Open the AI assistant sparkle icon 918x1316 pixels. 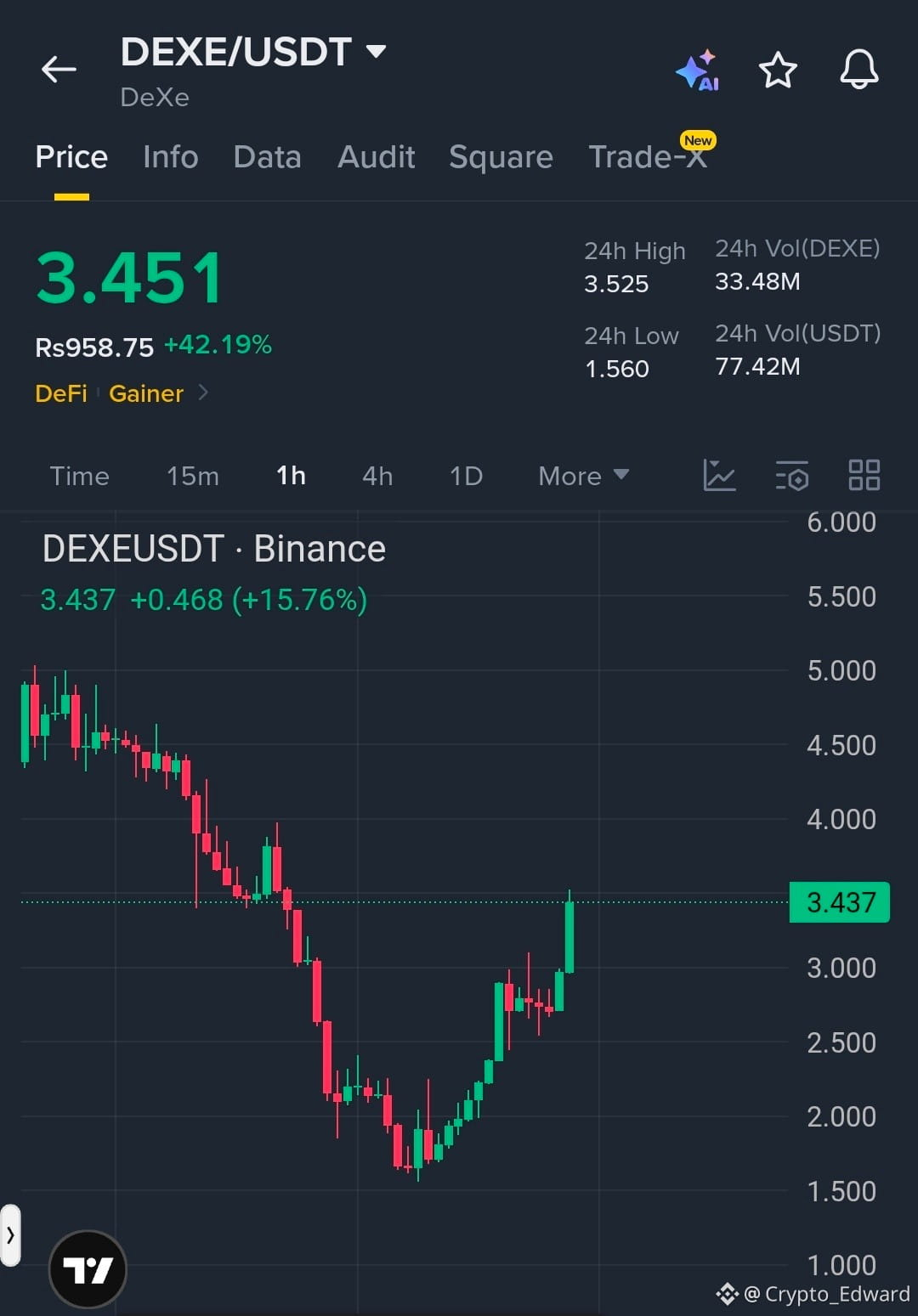click(x=698, y=70)
